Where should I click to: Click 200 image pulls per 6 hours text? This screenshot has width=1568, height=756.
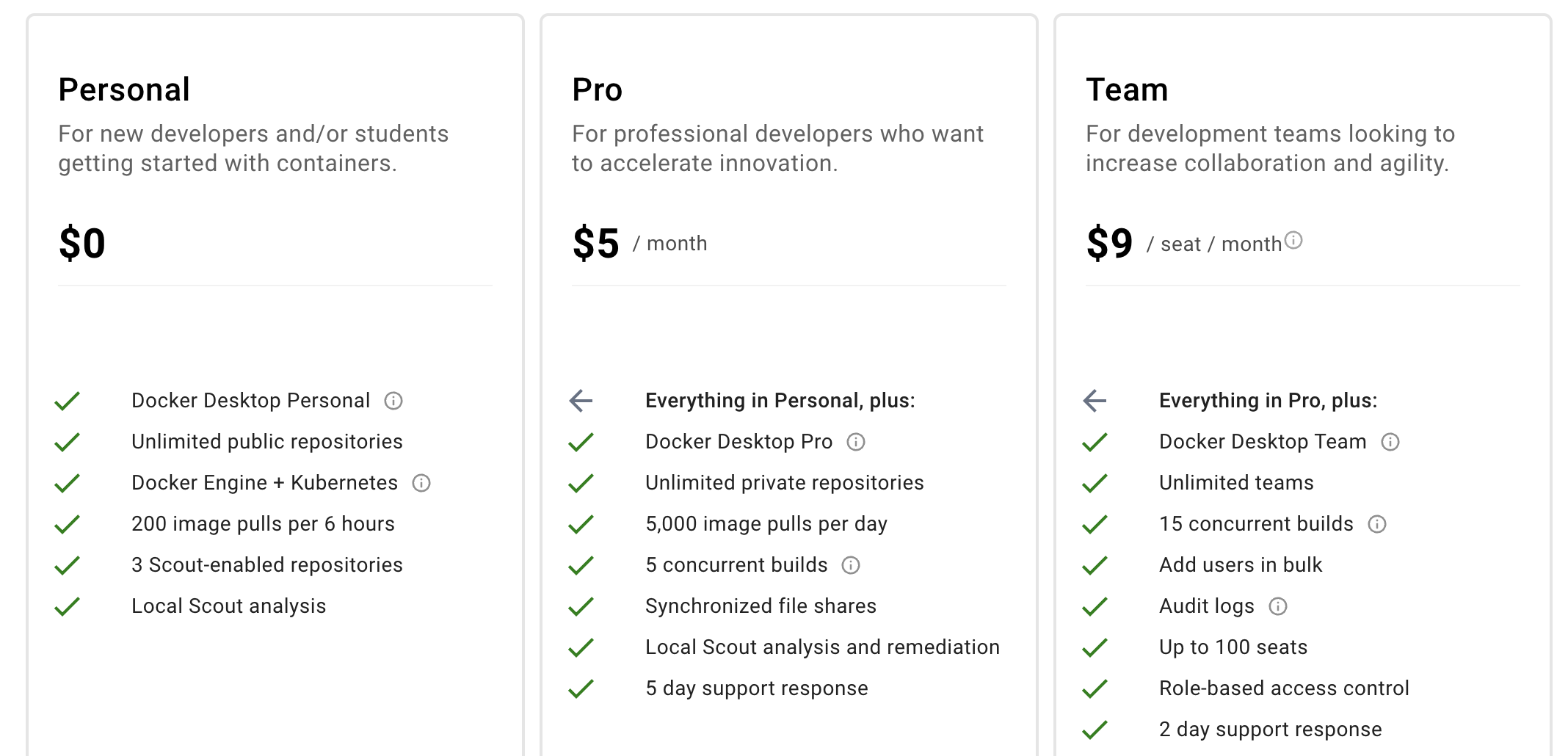[x=263, y=524]
